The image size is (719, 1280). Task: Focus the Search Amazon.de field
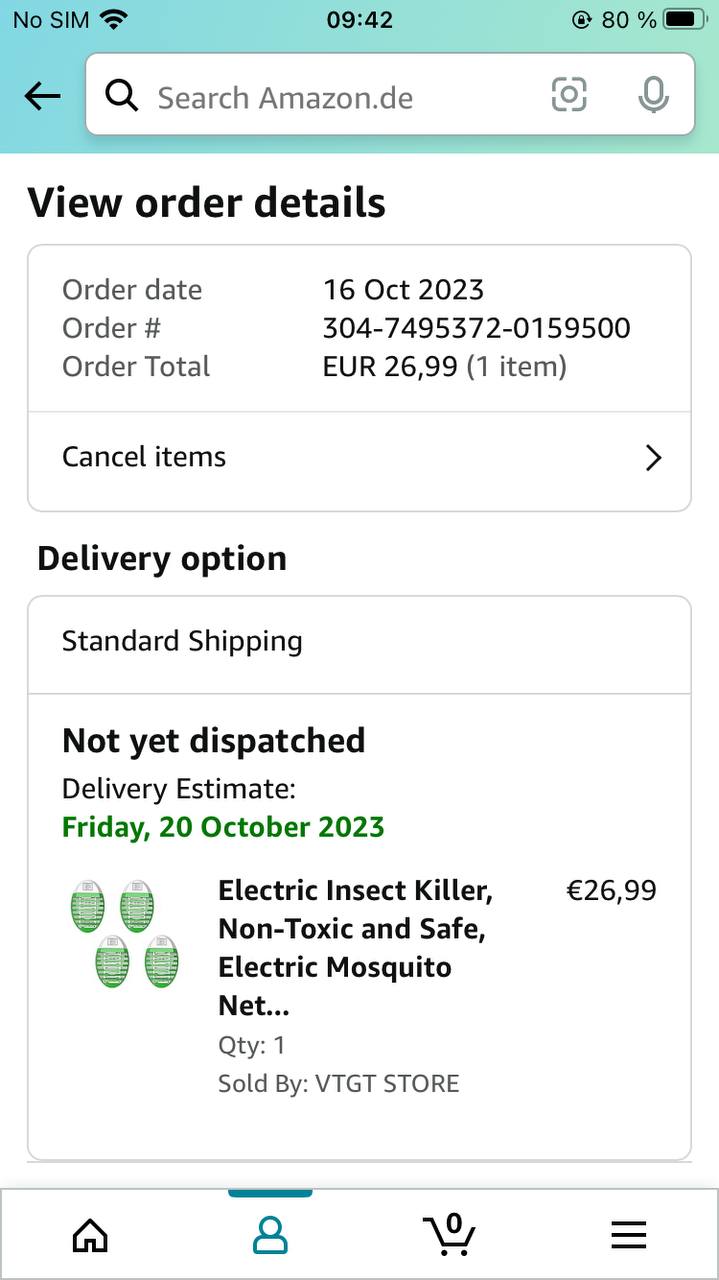340,97
